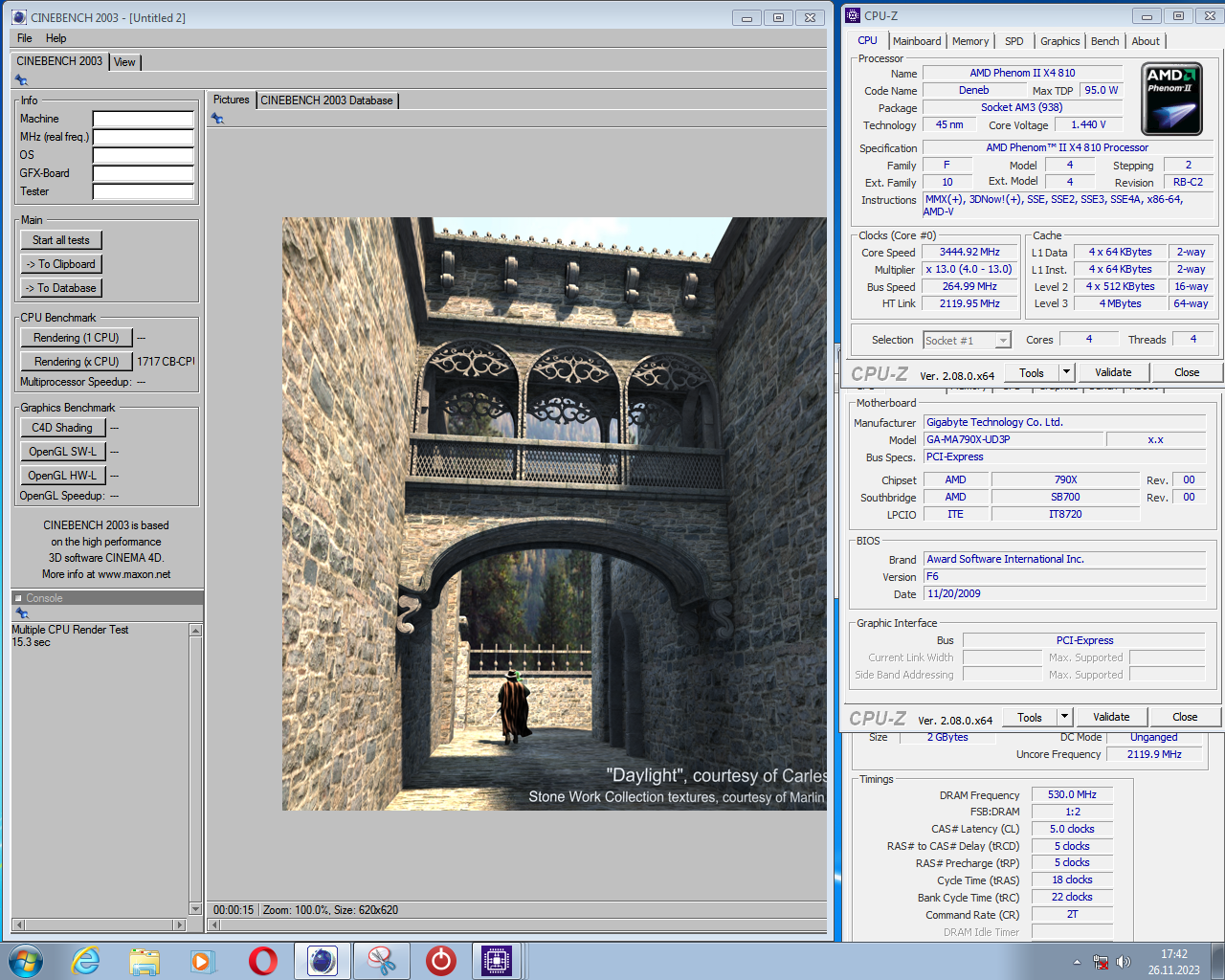Run Rendering (1 CPU) benchmark
Image resolution: width=1225 pixels, height=980 pixels.
[76, 338]
